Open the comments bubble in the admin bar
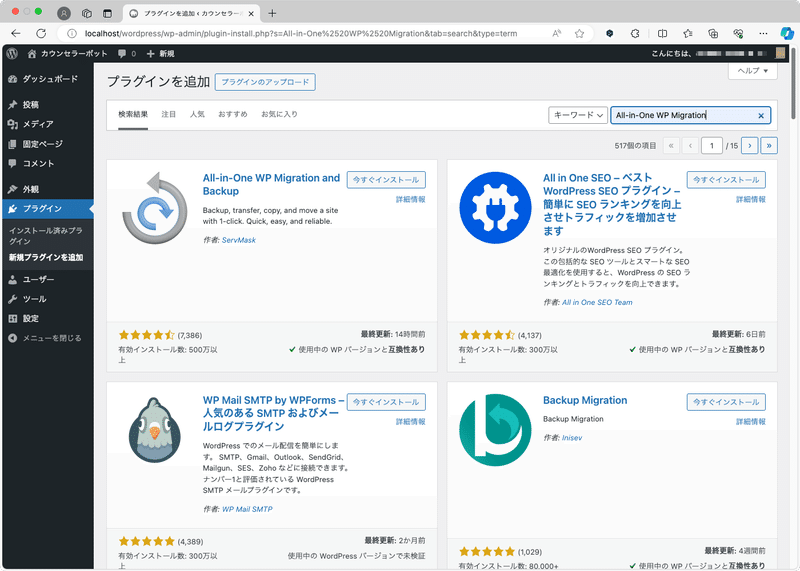 tap(127, 54)
